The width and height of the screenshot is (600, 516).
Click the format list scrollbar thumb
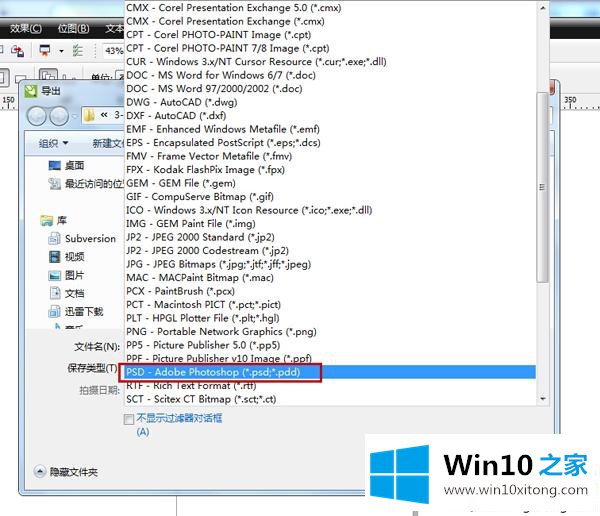(x=542, y=188)
